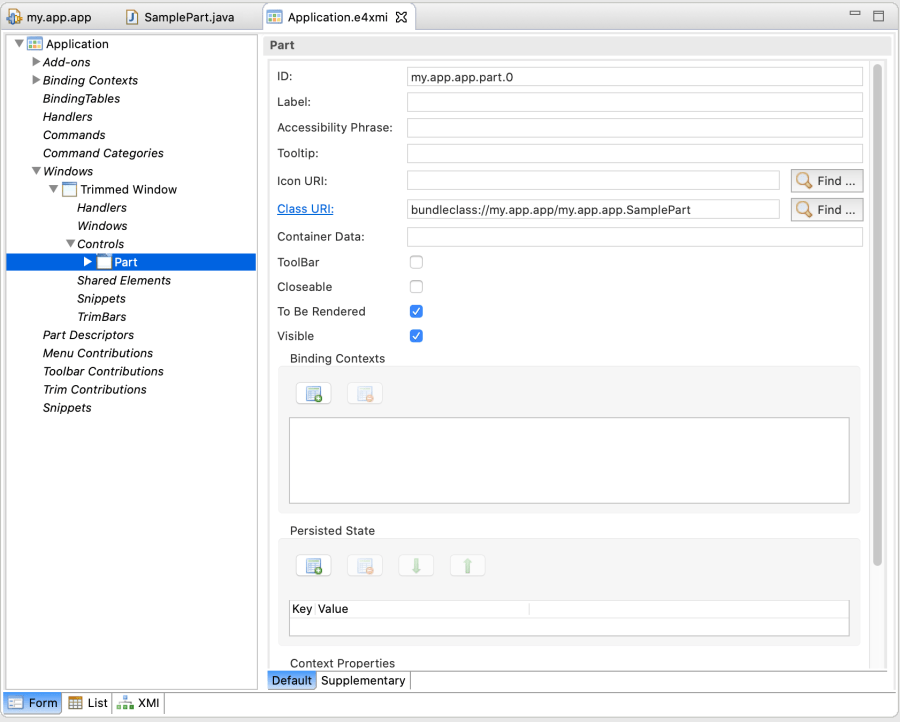Image resolution: width=900 pixels, height=722 pixels.
Task: Click into the Label input field
Action: pyautogui.click(x=634, y=102)
